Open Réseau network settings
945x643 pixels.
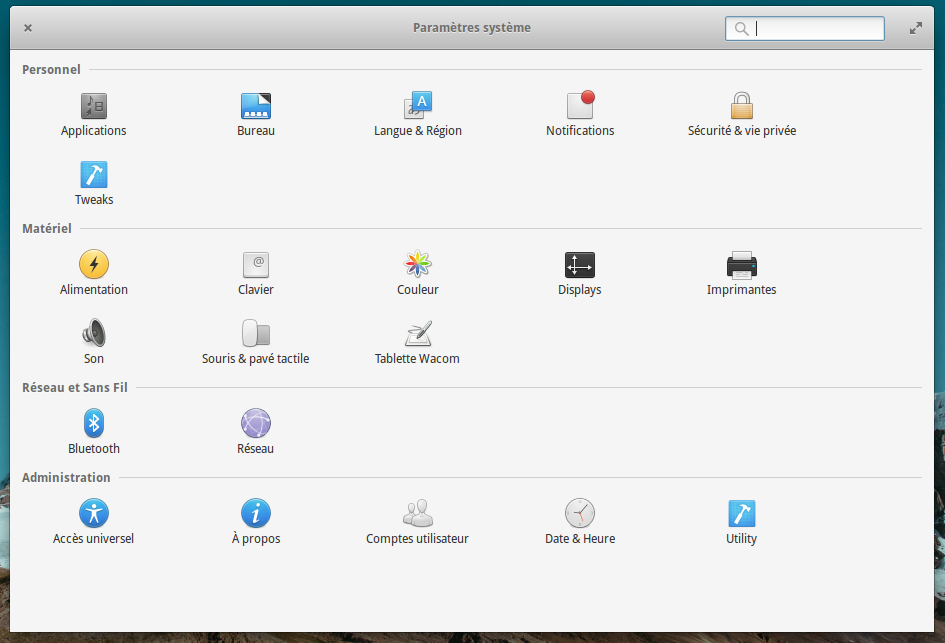[256, 424]
